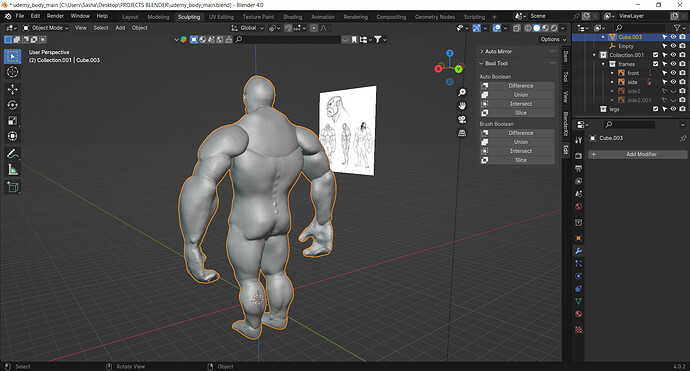Click the green Y axis gizmo handle
Image resolution: width=690 pixels, height=371 pixels.
click(x=459, y=69)
